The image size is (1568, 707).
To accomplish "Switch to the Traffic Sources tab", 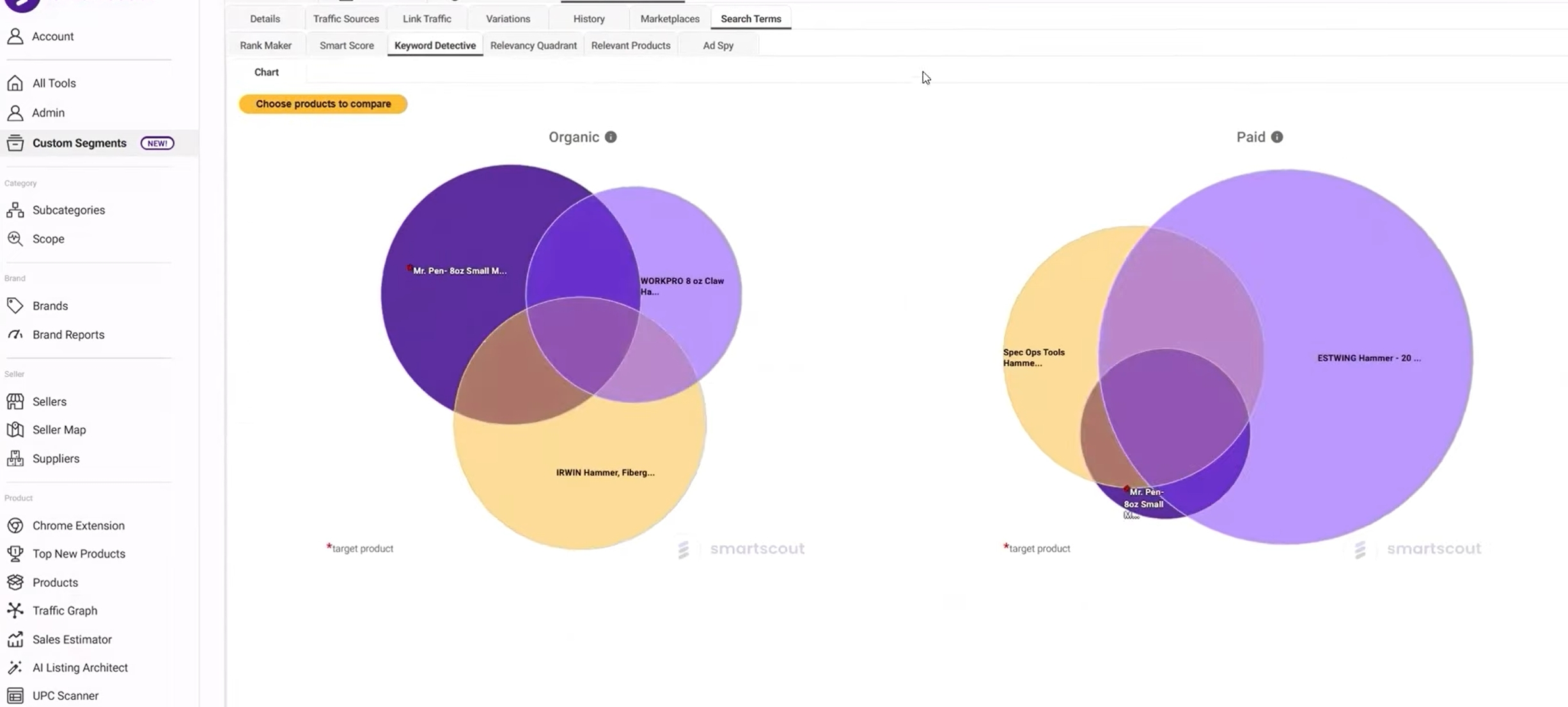I will click(x=346, y=19).
